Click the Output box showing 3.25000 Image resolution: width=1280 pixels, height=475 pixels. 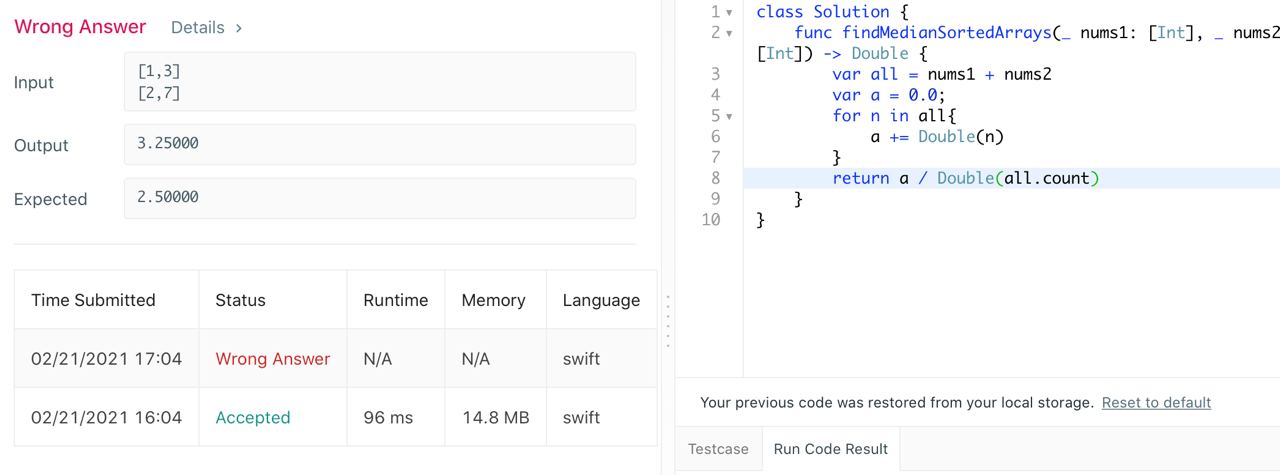coord(379,144)
